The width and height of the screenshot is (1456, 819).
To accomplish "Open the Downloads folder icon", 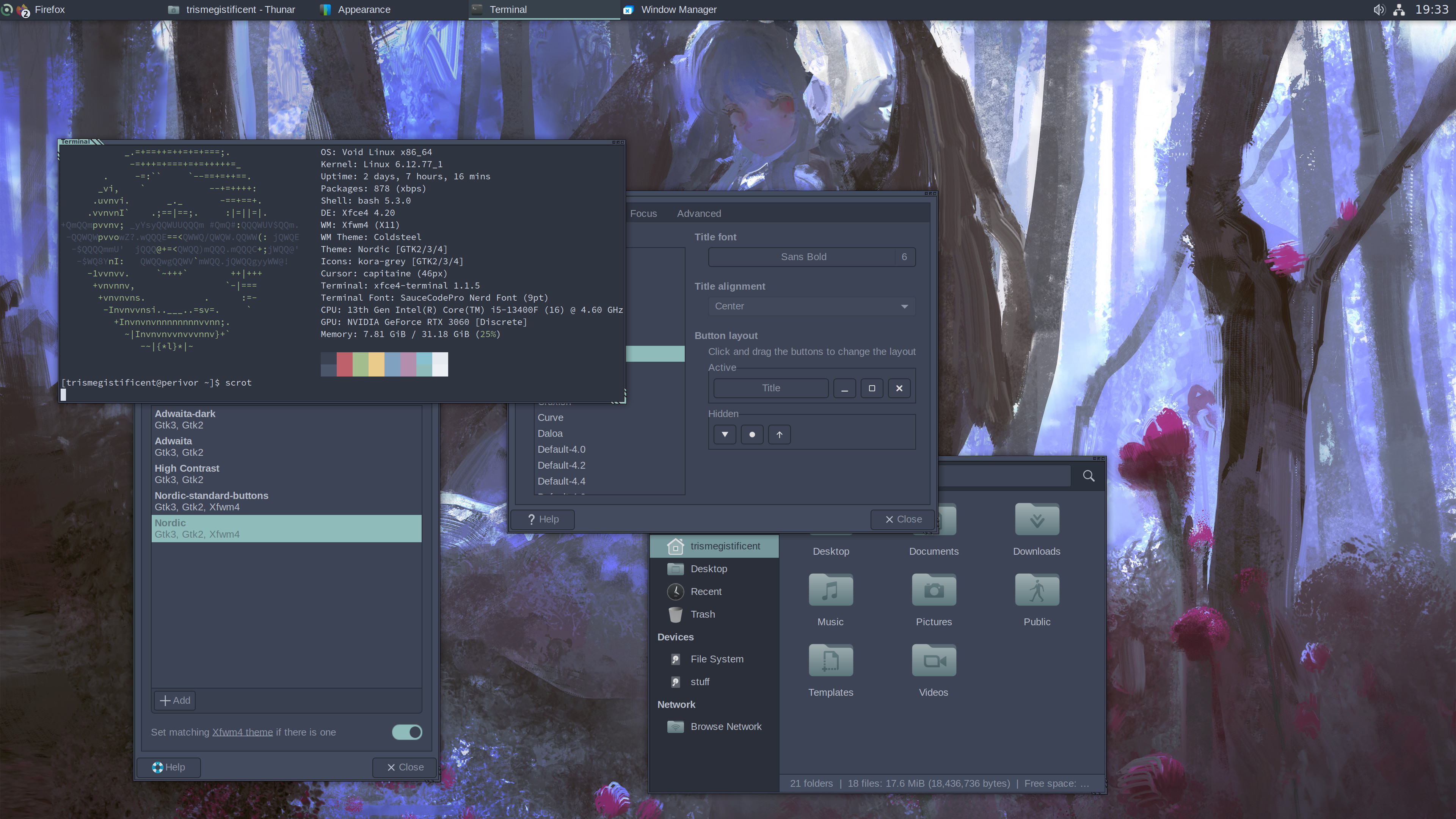I will point(1037,520).
